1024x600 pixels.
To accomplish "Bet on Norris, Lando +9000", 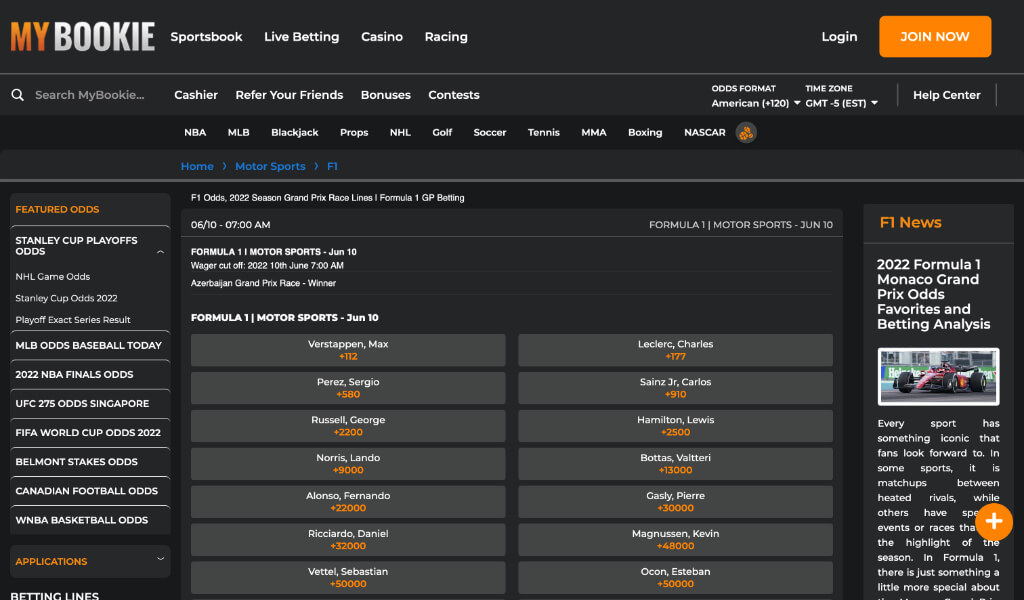I will click(348, 464).
